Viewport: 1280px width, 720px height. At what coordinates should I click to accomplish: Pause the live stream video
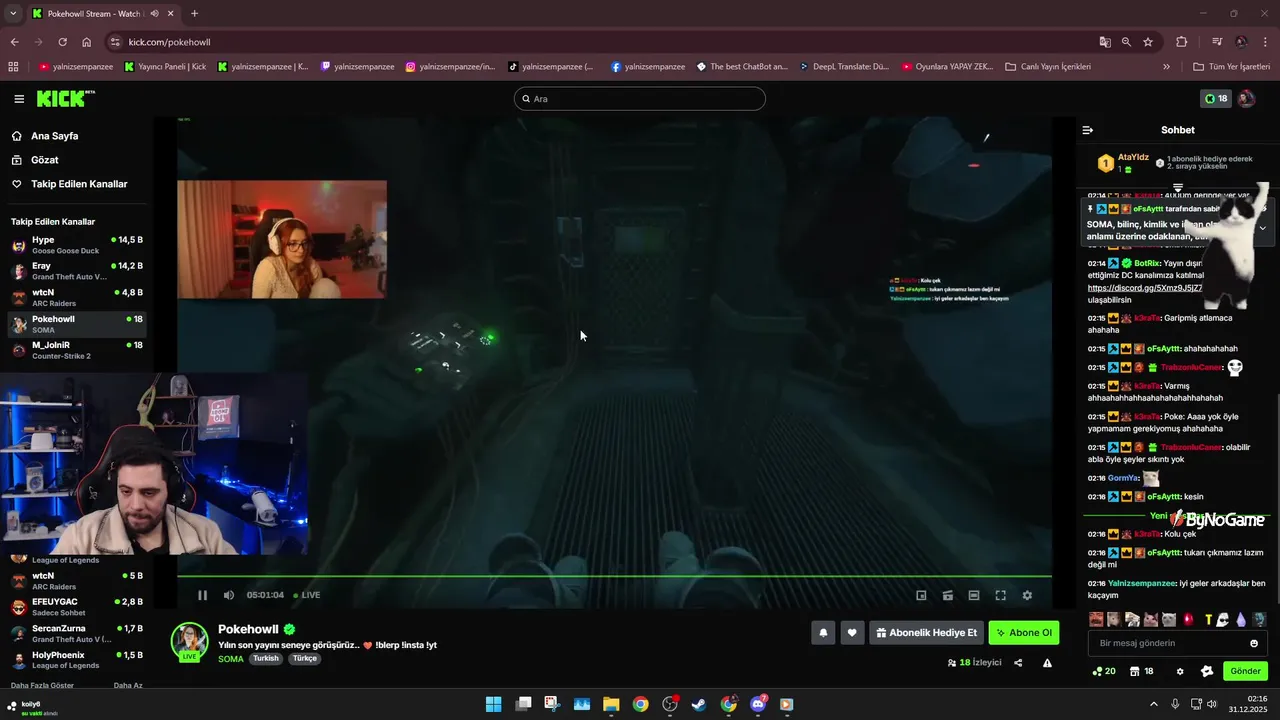point(202,595)
